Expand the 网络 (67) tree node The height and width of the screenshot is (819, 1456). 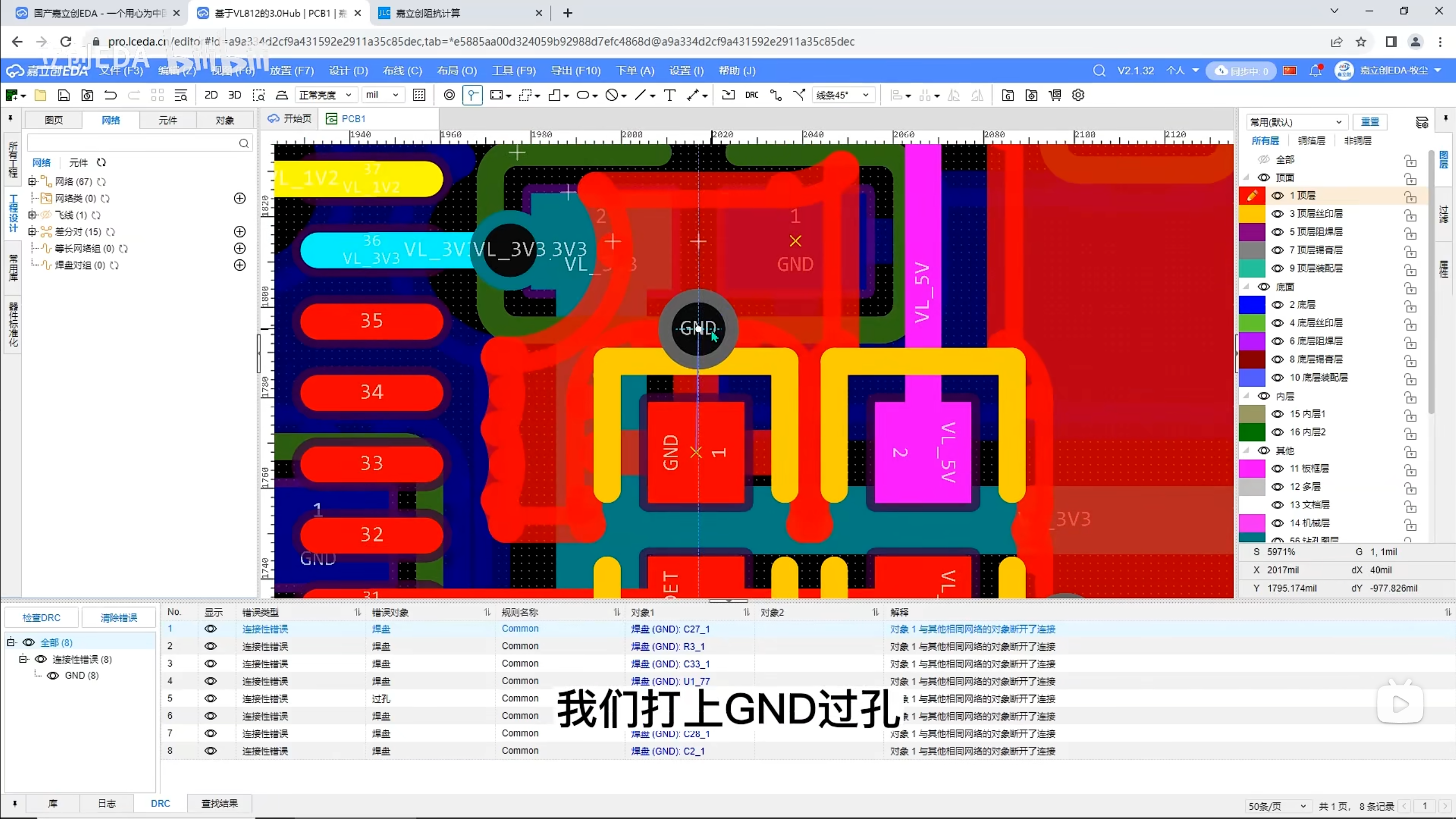click(32, 181)
